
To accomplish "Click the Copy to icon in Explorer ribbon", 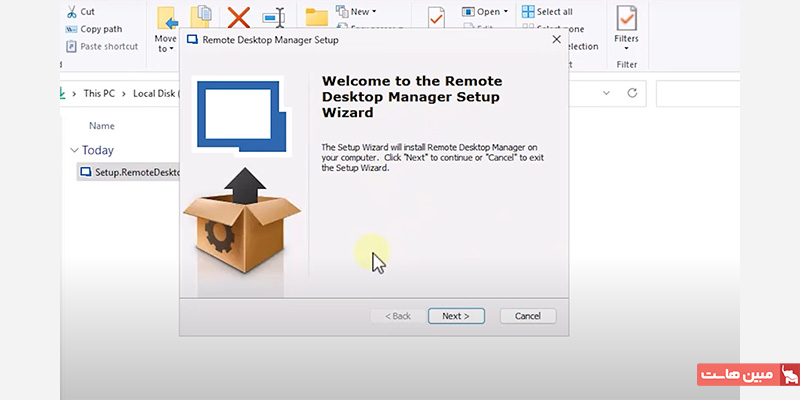I will click(201, 17).
